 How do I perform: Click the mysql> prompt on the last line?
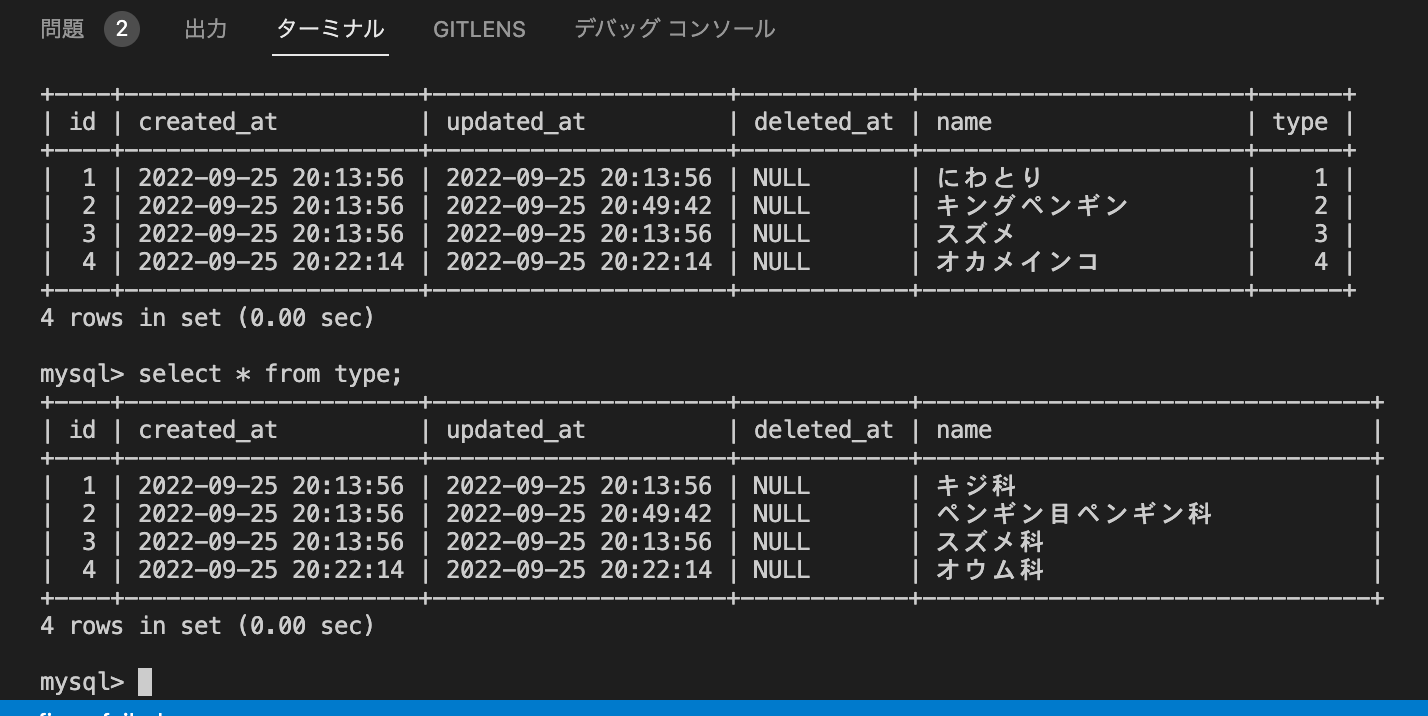82,681
